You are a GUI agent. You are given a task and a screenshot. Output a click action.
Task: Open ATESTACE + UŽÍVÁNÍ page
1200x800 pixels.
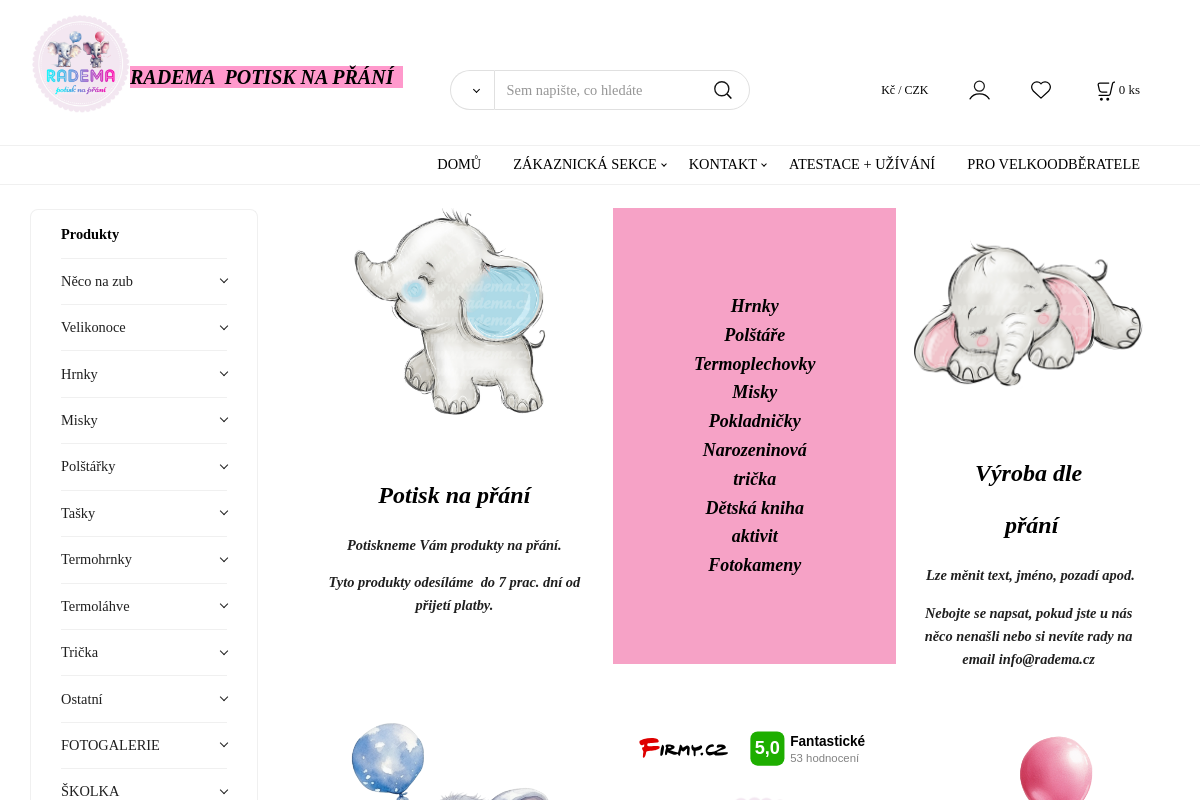[862, 164]
